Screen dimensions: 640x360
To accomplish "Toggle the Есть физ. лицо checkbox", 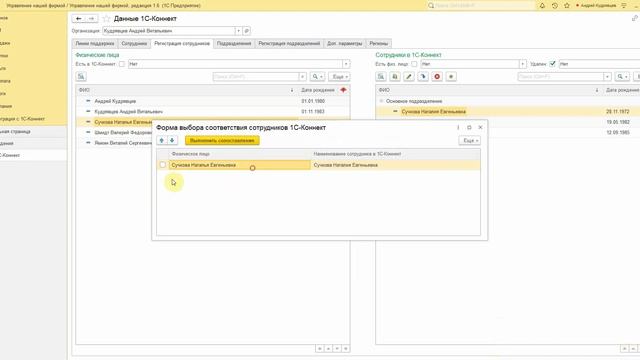I will coord(414,64).
